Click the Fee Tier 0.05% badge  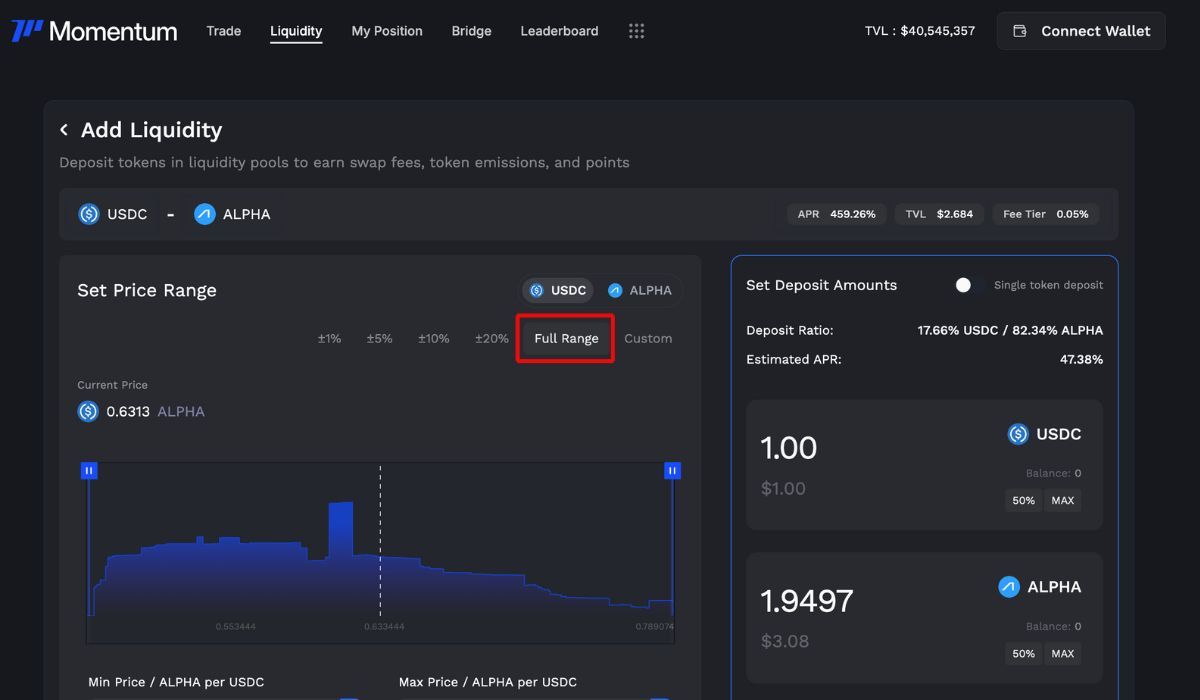(1046, 214)
